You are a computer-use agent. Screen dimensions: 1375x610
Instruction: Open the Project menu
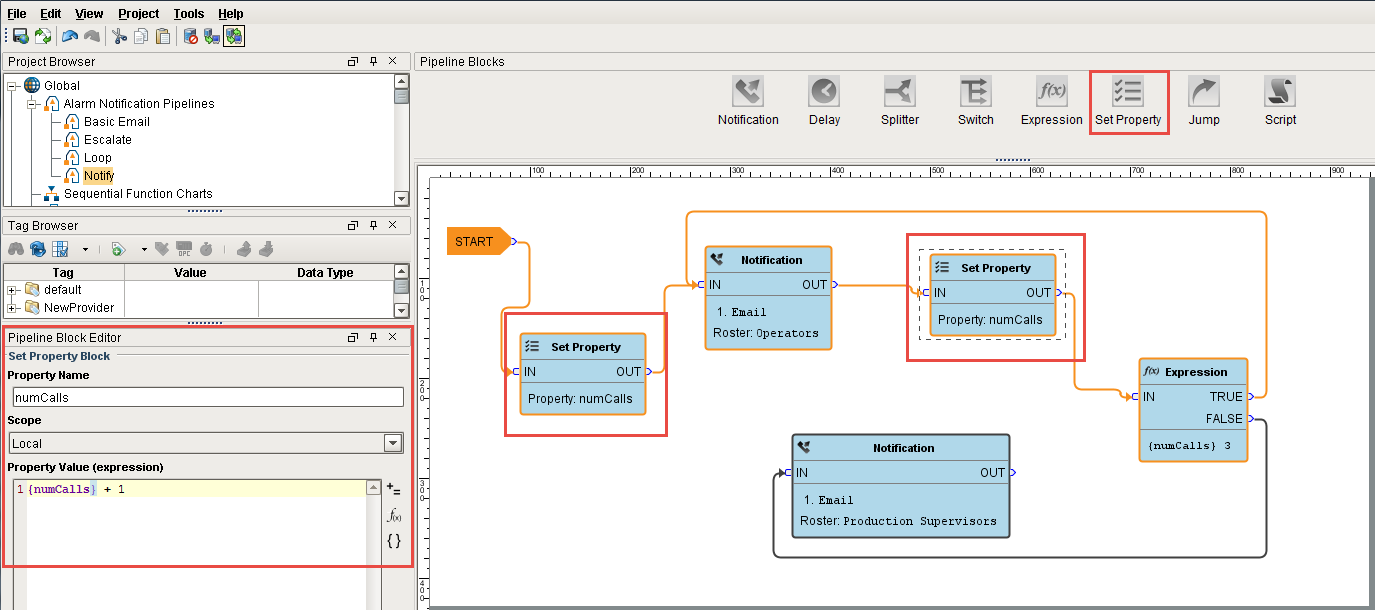pos(137,13)
